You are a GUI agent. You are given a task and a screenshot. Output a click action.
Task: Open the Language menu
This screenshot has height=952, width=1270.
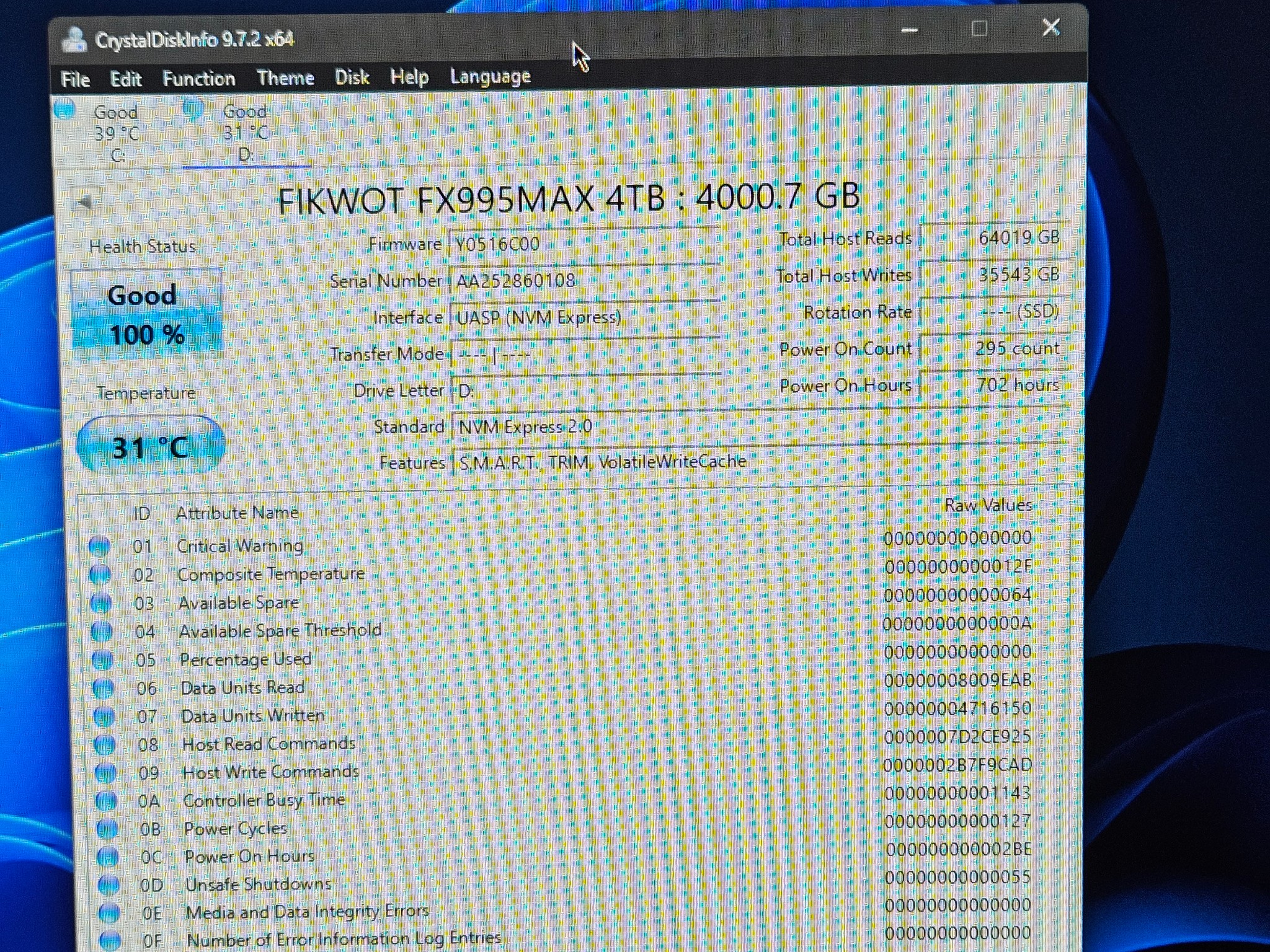coord(490,77)
